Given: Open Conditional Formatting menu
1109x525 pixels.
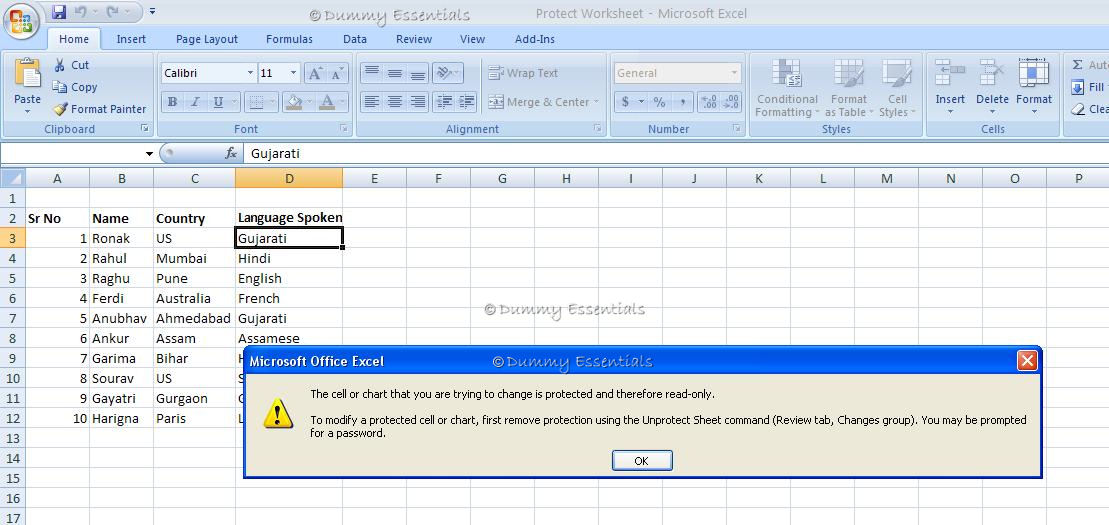Looking at the screenshot, I should [786, 88].
